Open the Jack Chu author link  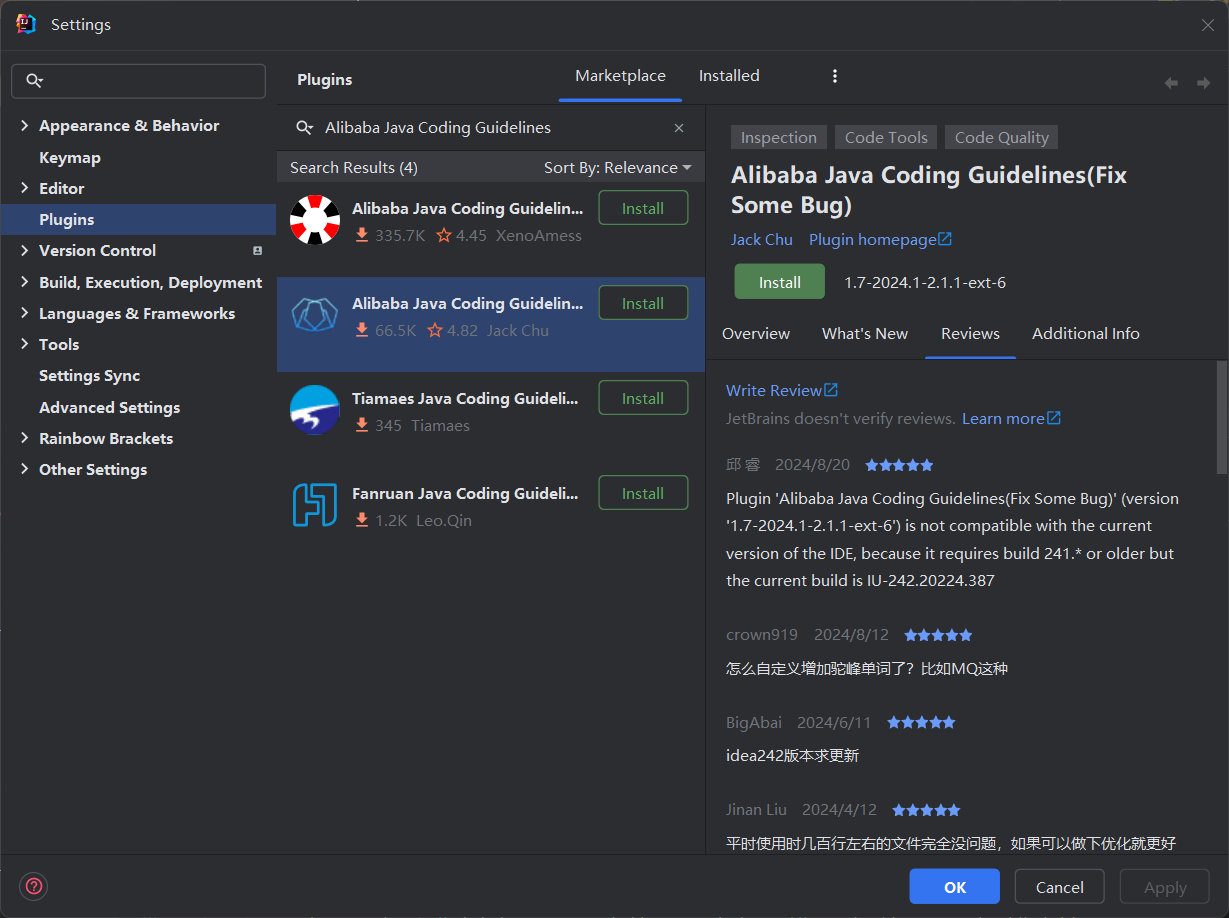pos(762,239)
